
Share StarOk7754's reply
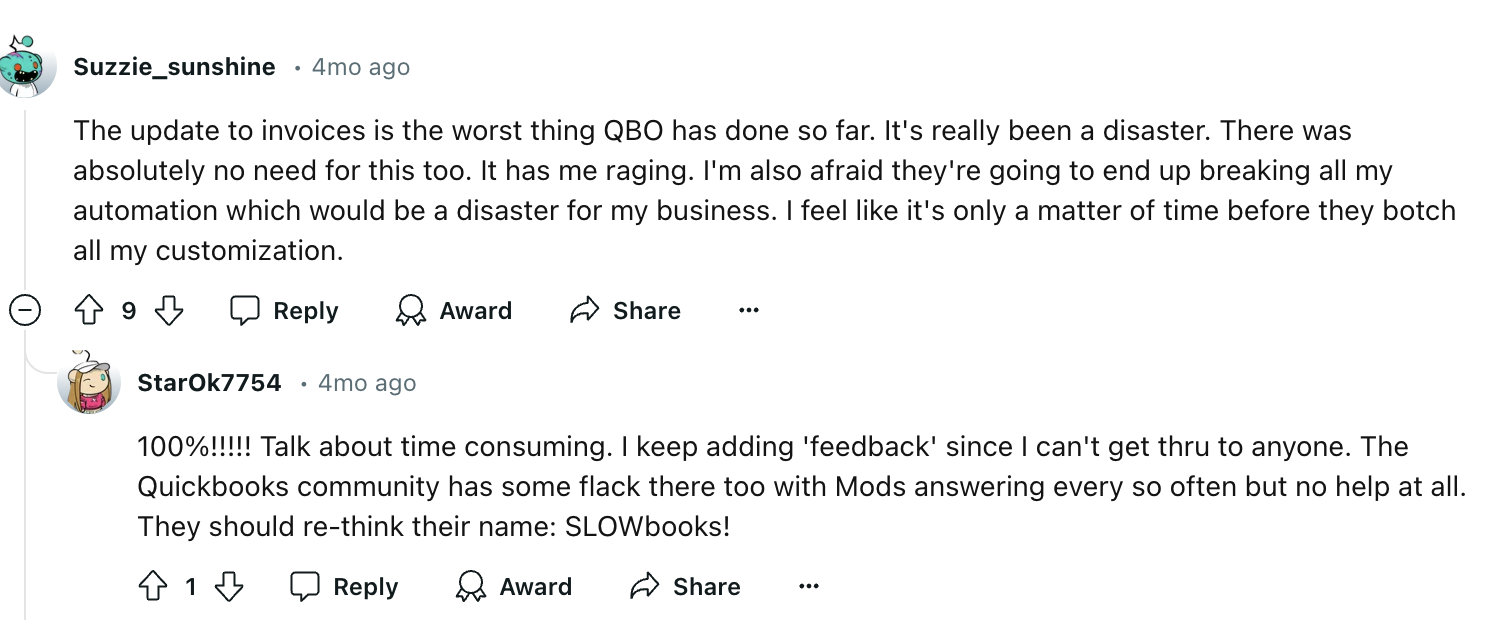686,587
